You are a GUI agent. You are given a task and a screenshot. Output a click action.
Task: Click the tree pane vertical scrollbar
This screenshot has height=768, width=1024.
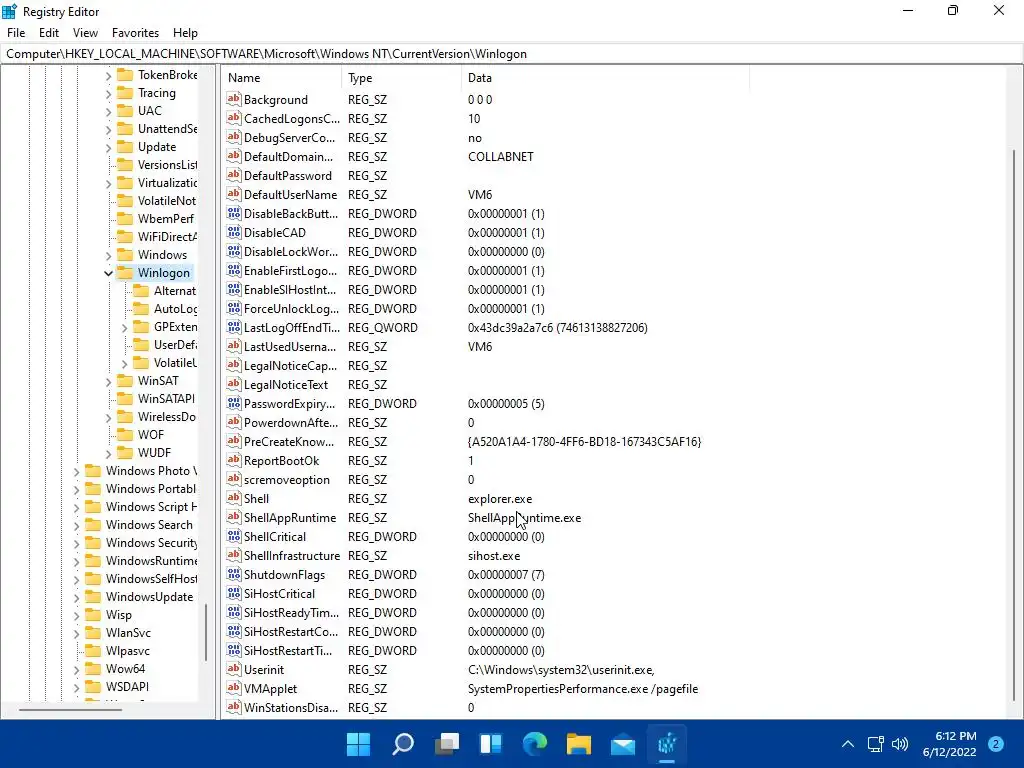tap(206, 631)
